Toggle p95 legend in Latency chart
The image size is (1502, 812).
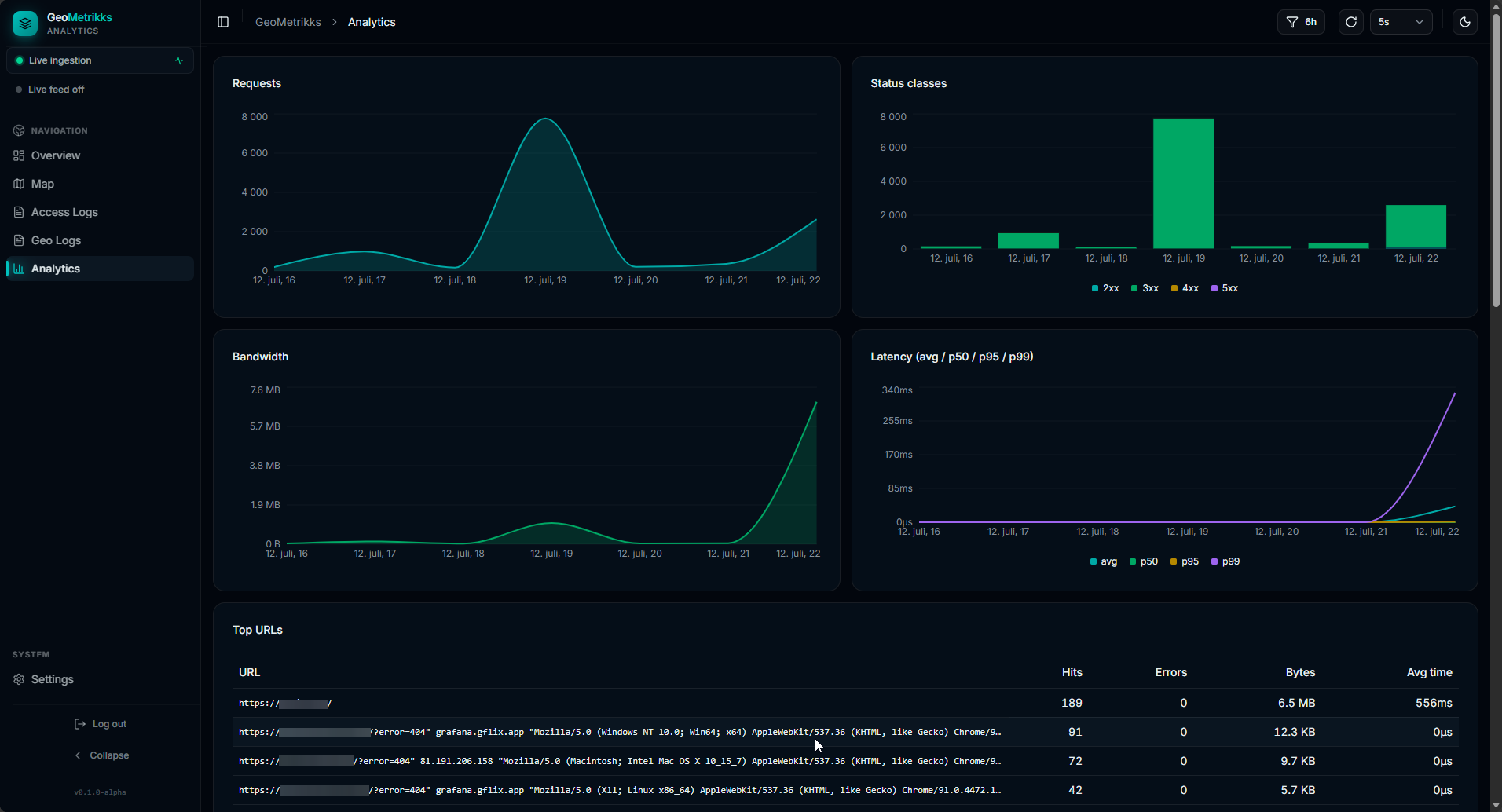(x=1185, y=561)
